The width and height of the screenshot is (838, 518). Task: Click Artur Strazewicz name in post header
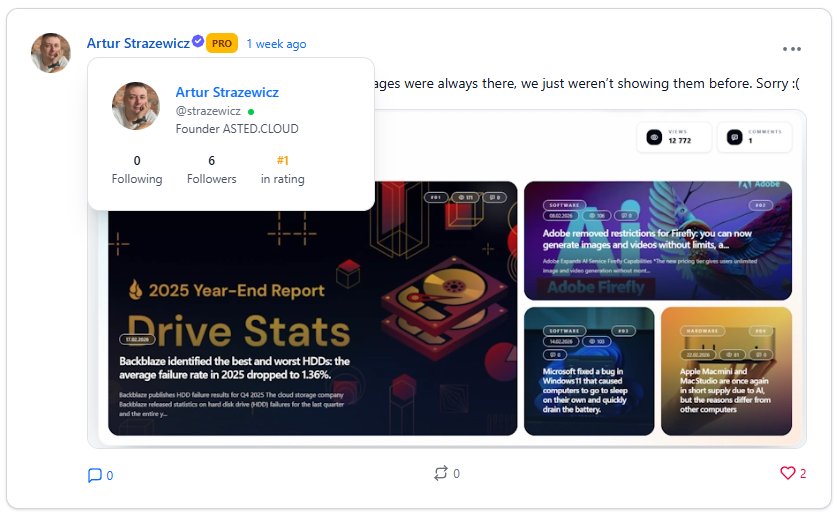pyautogui.click(x=138, y=43)
